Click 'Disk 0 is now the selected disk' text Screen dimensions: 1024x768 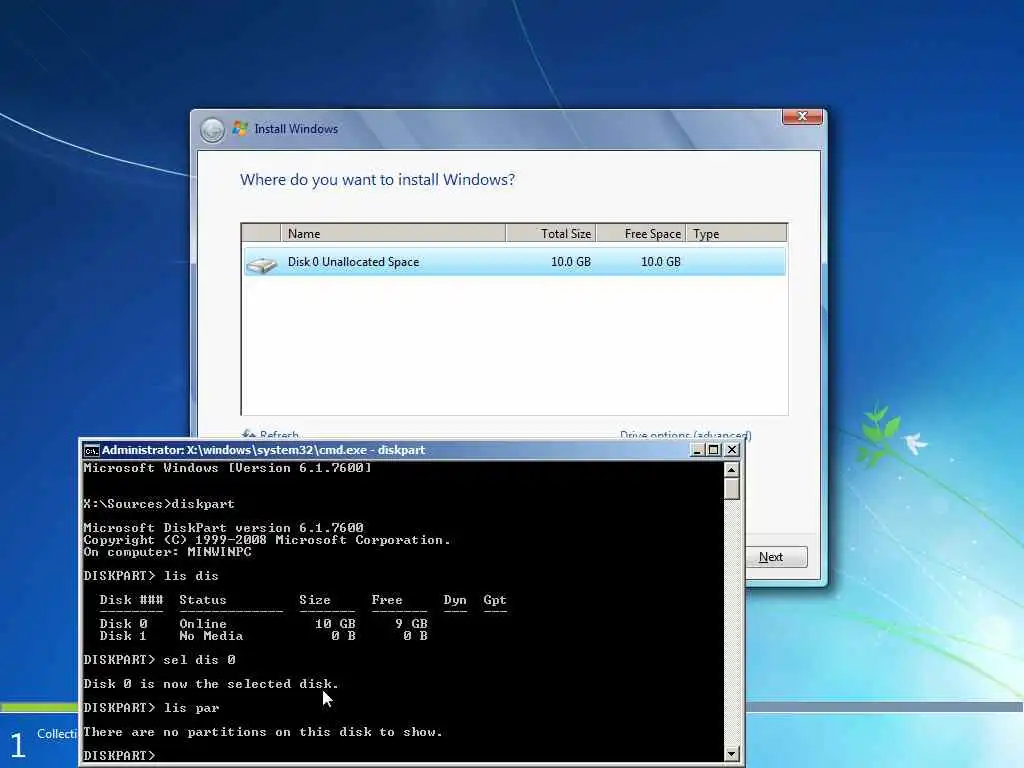(x=211, y=684)
